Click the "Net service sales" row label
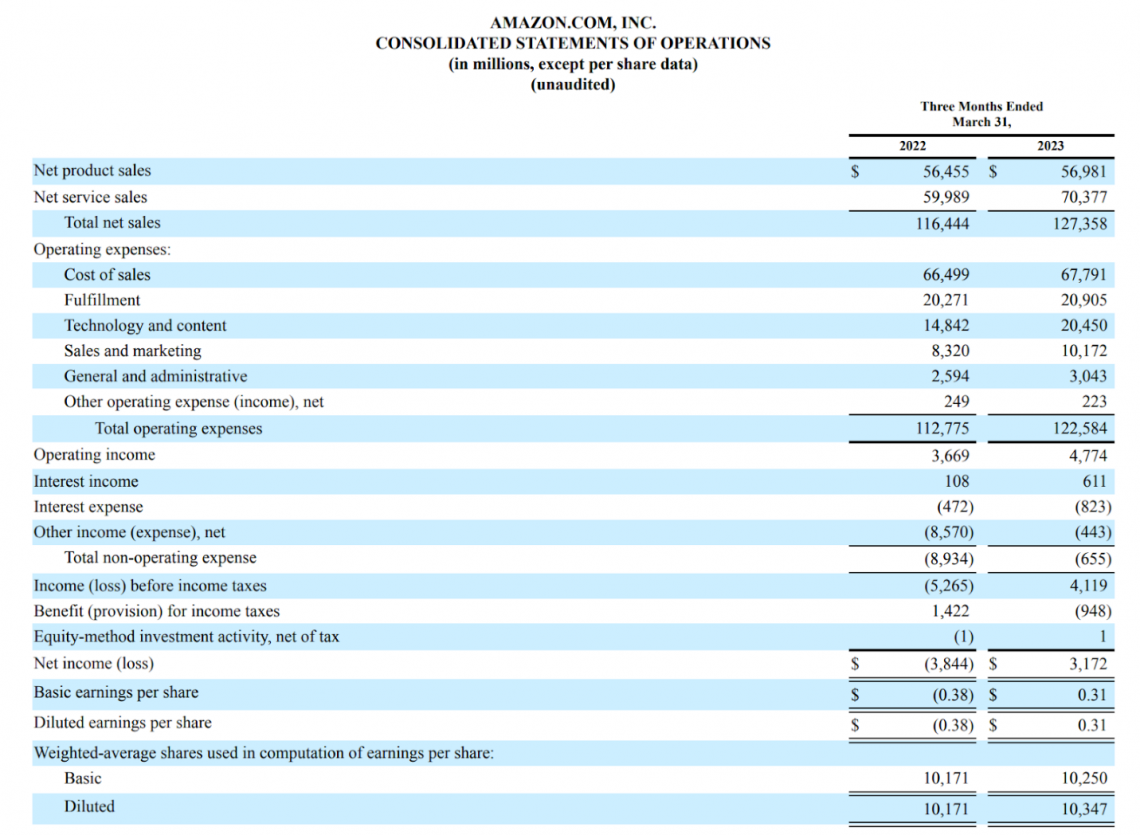Screen dimensions: 1140x835 (x=90, y=197)
